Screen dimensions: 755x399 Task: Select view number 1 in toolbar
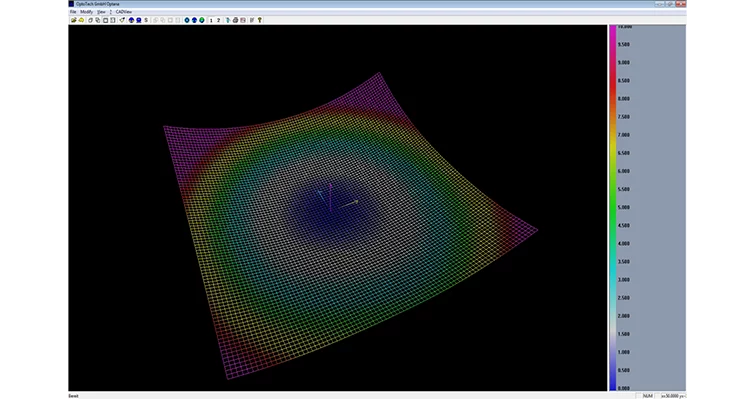click(x=211, y=20)
